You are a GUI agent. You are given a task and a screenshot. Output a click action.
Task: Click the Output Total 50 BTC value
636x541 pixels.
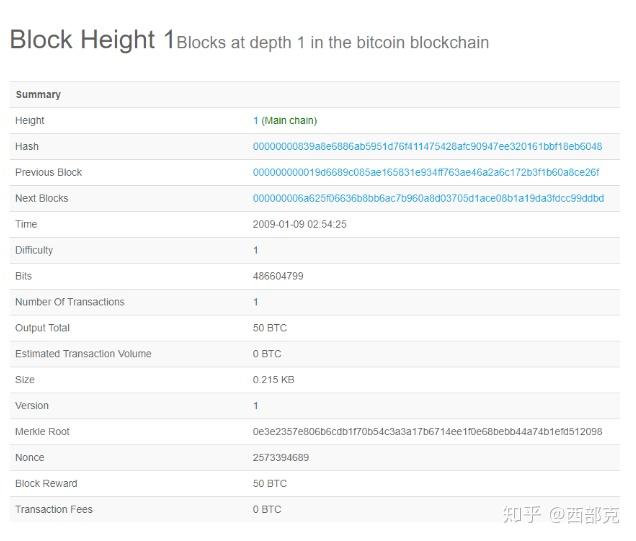(270, 328)
